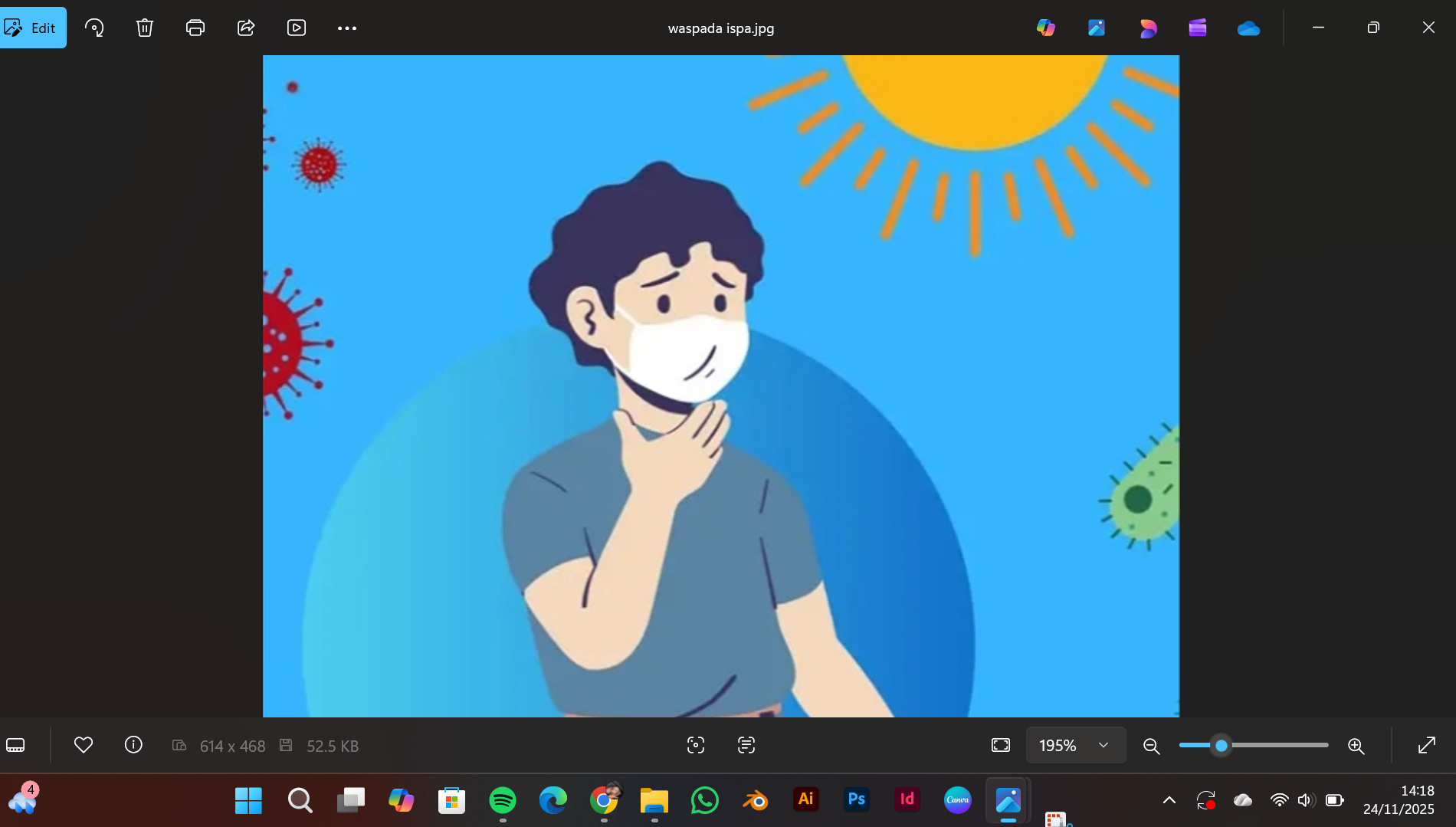Open Microsoft Edge from the taskbar
This screenshot has width=1456, height=827.
553,800
